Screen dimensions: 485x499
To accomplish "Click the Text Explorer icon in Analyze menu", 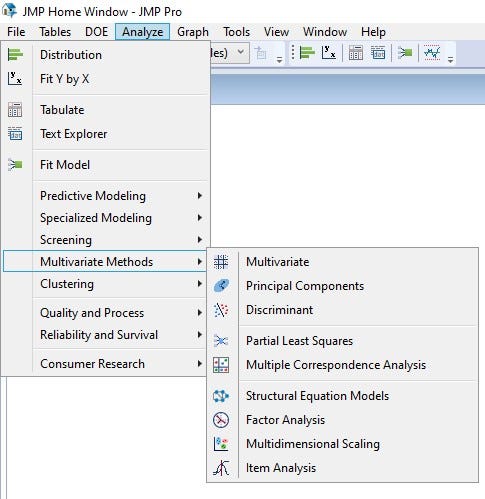I will (15, 134).
